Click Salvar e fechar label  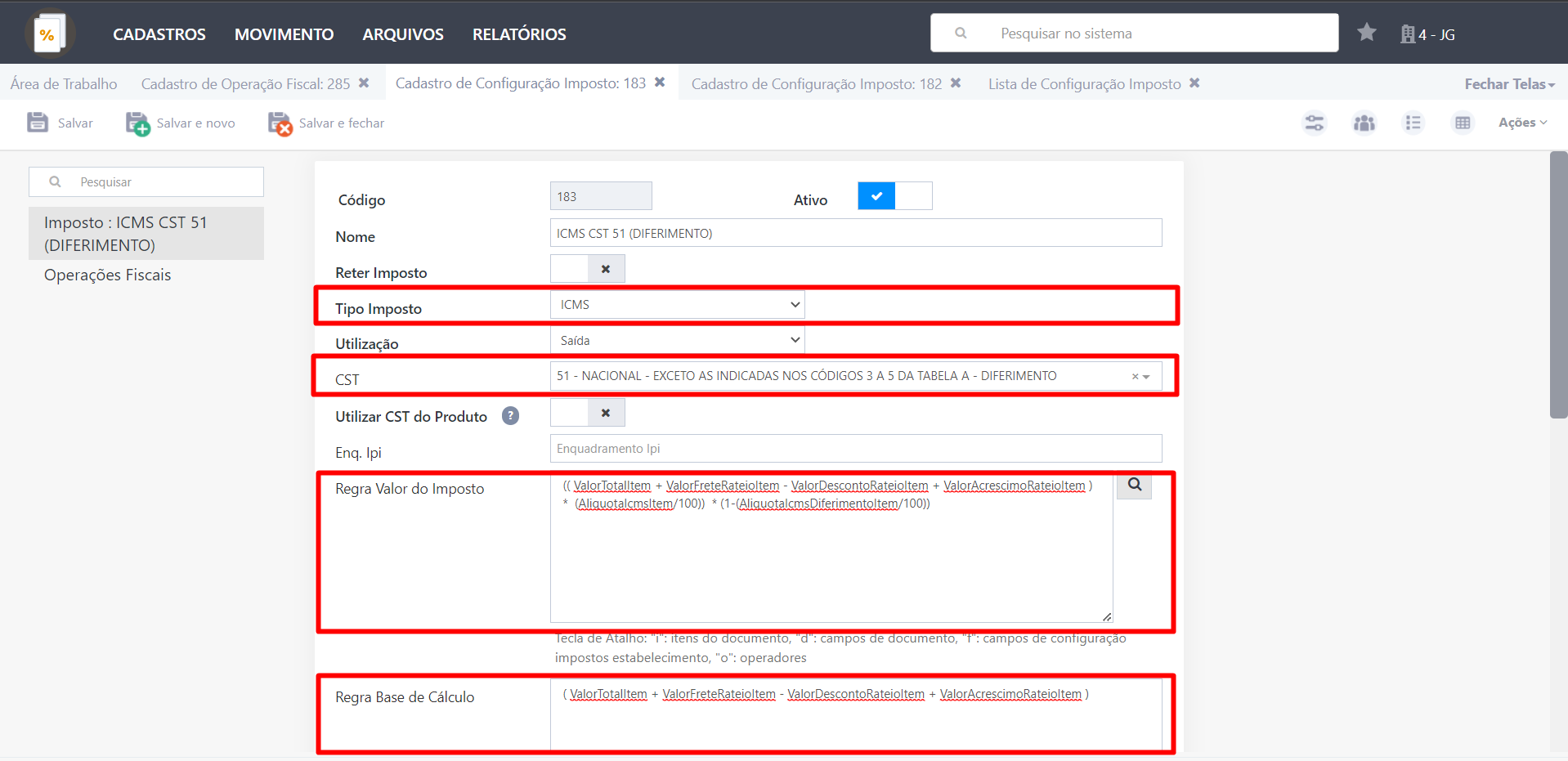(342, 123)
